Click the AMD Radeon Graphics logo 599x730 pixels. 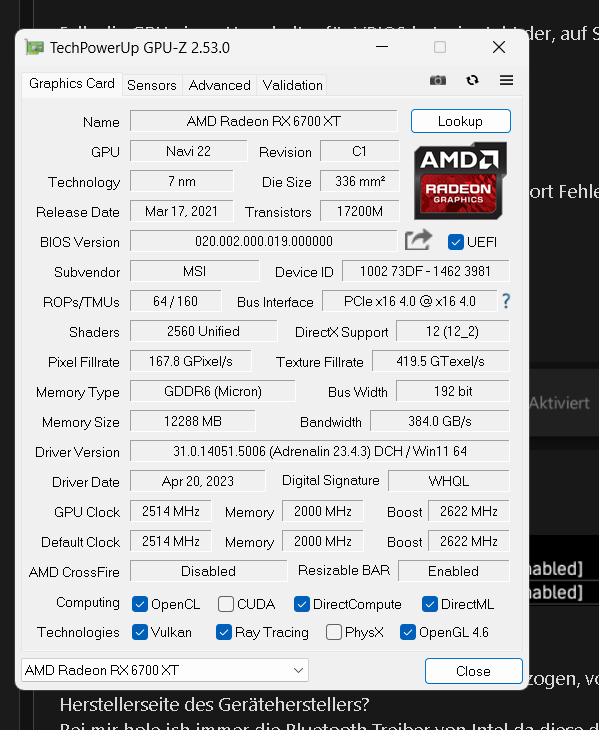pos(460,181)
